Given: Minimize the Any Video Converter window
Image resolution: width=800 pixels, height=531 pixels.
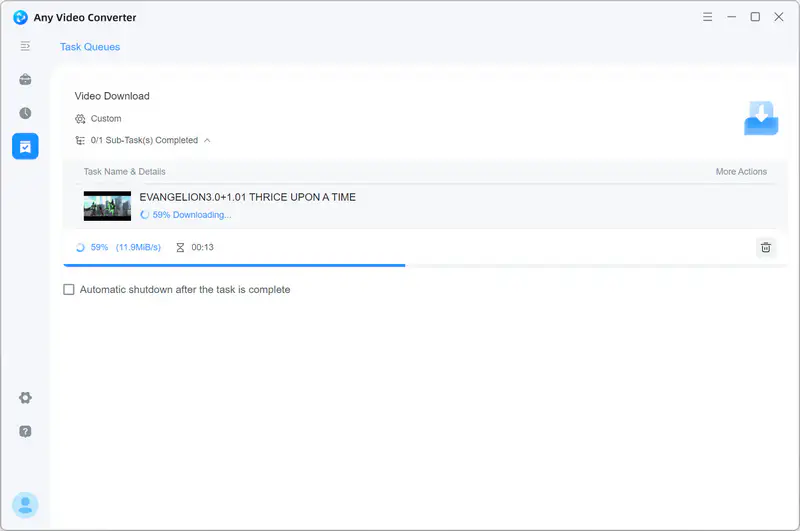Looking at the screenshot, I should tap(731, 17).
